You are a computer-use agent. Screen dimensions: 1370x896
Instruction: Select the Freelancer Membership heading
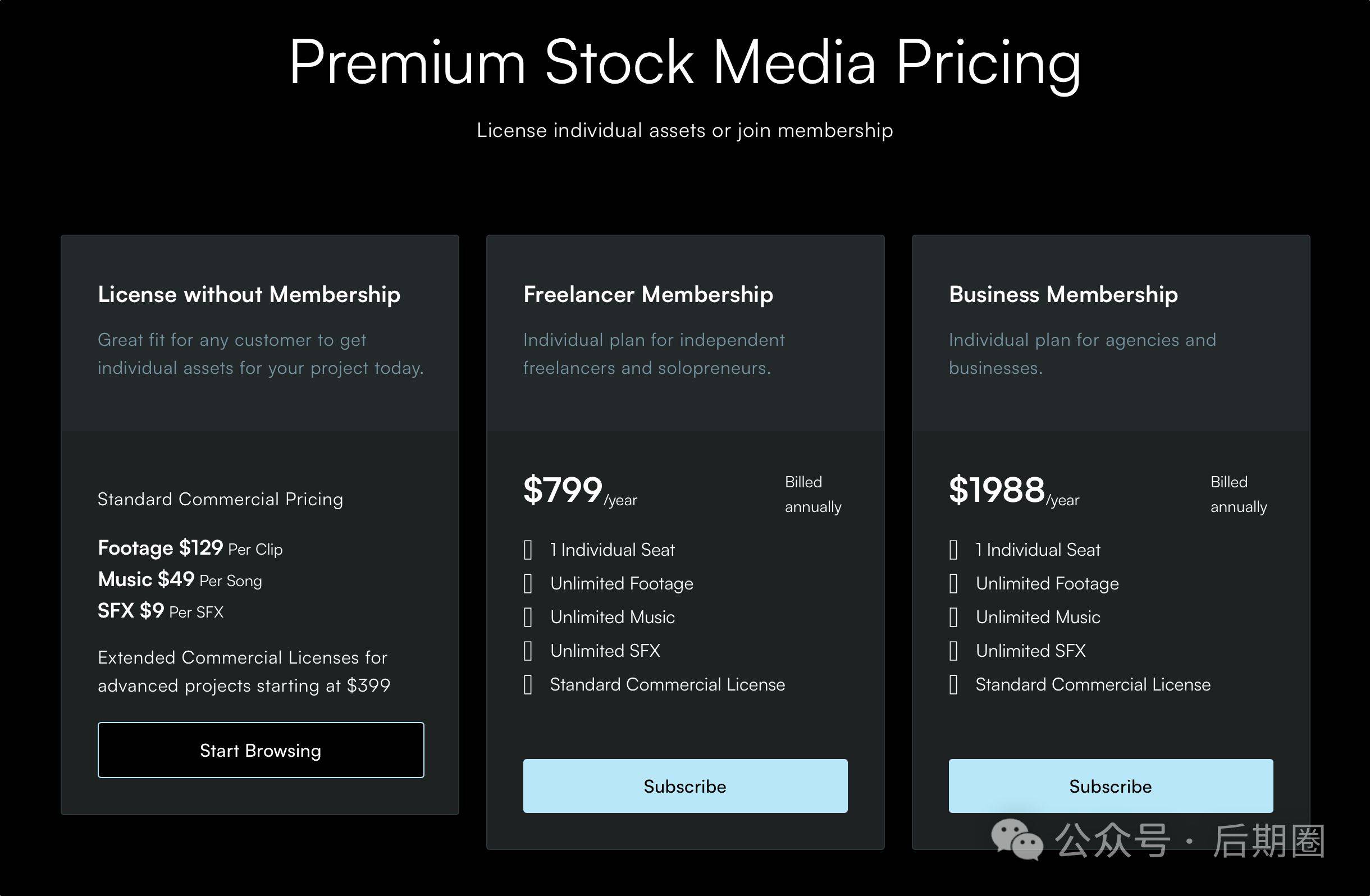648,295
